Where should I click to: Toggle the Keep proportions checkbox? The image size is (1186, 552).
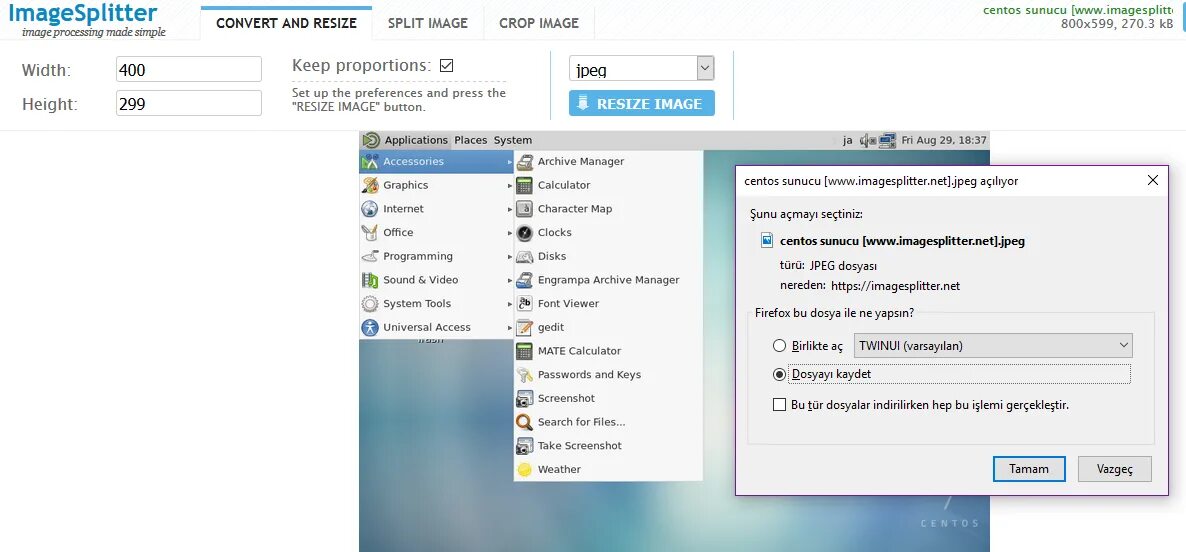click(x=446, y=66)
